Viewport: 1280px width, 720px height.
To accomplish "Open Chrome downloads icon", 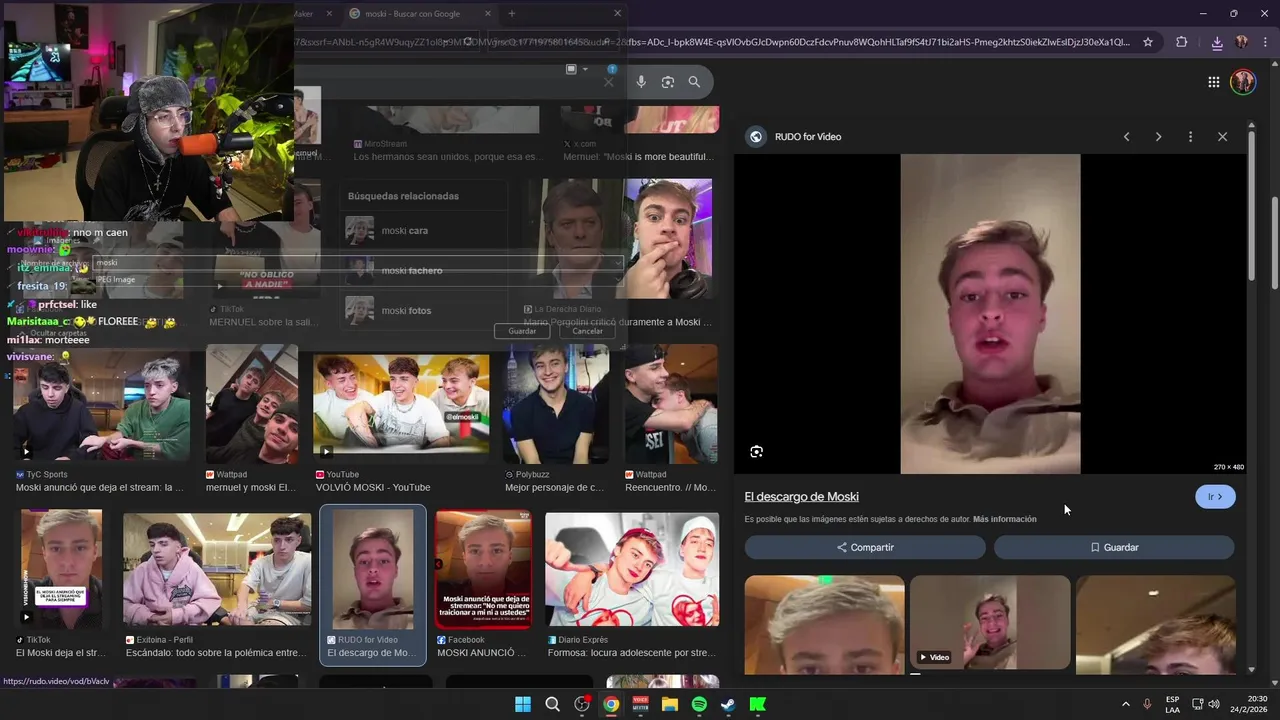I will coord(1217,42).
